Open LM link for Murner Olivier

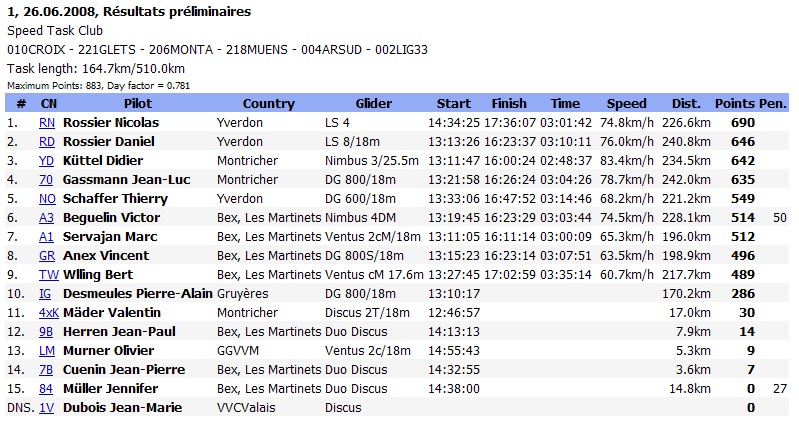click(47, 350)
